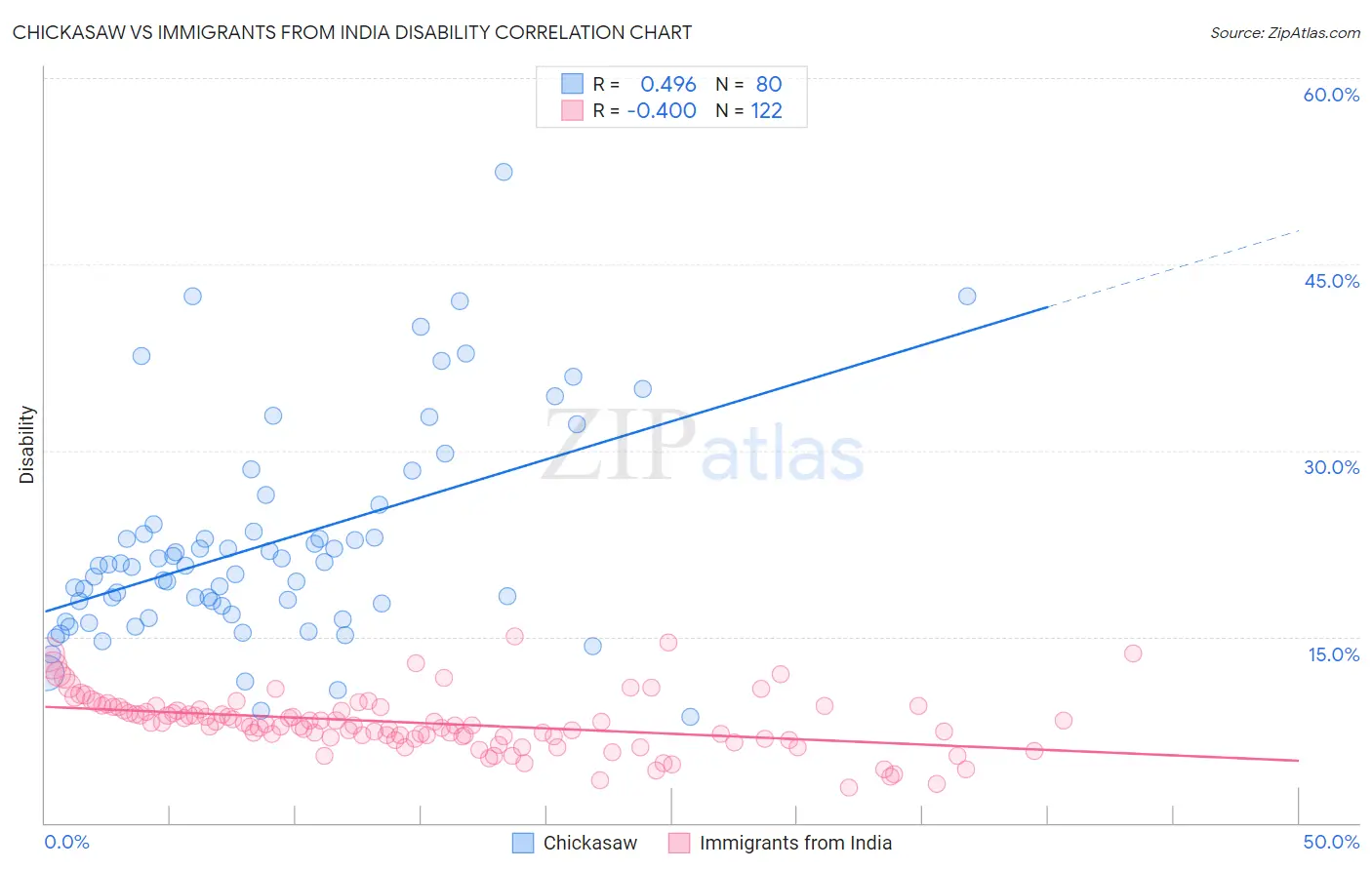The width and height of the screenshot is (1372, 870).
Task: Click the rightmost pink data point near 13%
Action: 1133,653
